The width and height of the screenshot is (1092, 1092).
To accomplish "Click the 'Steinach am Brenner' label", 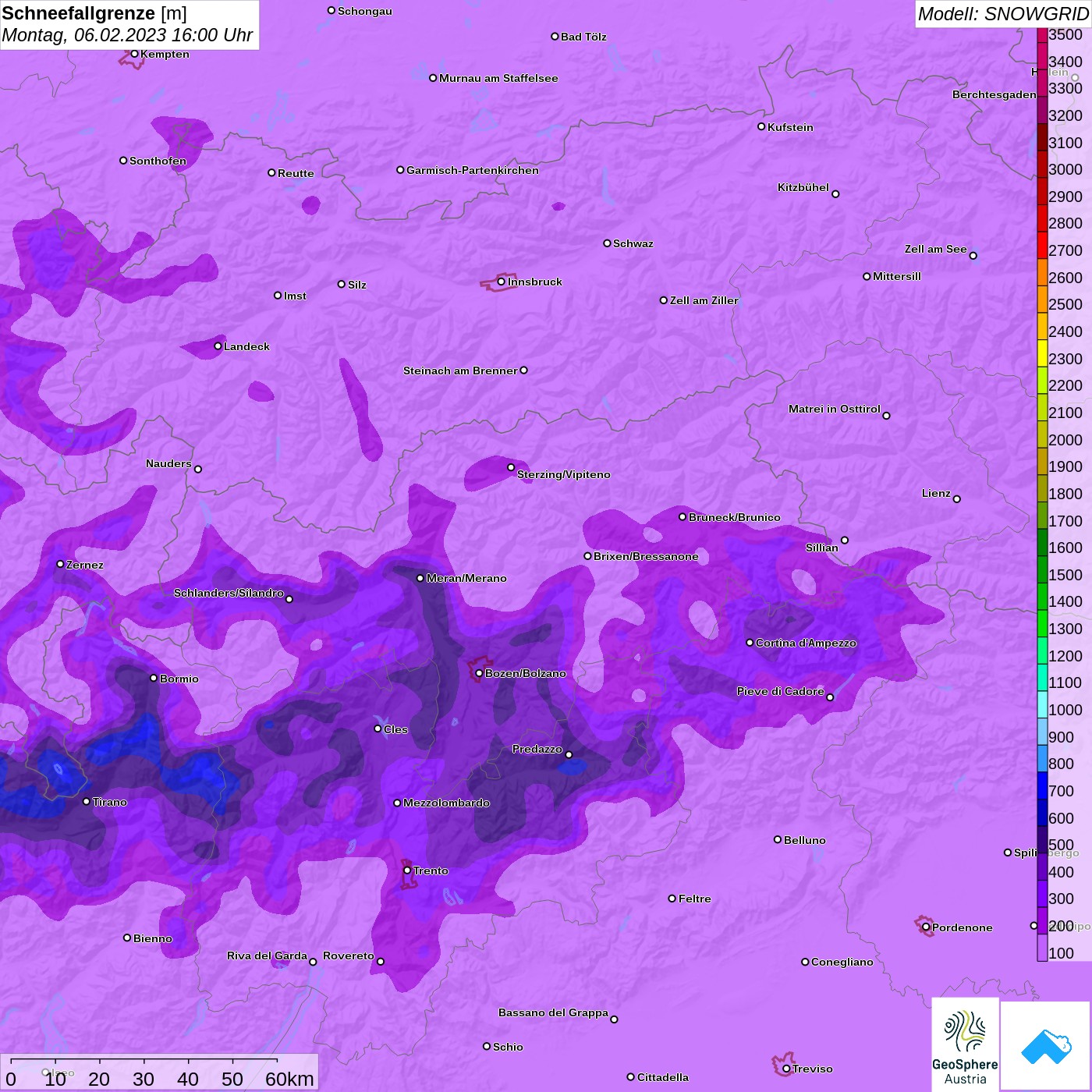I will (460, 370).
